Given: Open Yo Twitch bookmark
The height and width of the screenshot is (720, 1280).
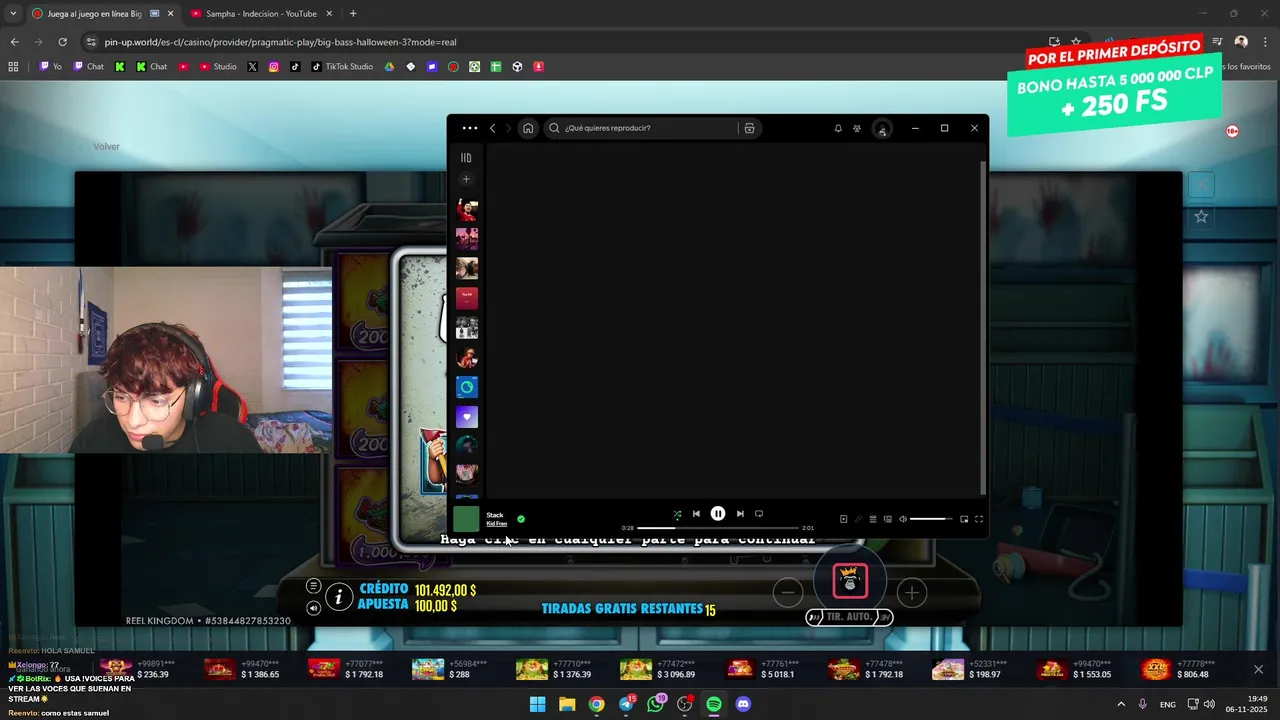Looking at the screenshot, I should 51,67.
